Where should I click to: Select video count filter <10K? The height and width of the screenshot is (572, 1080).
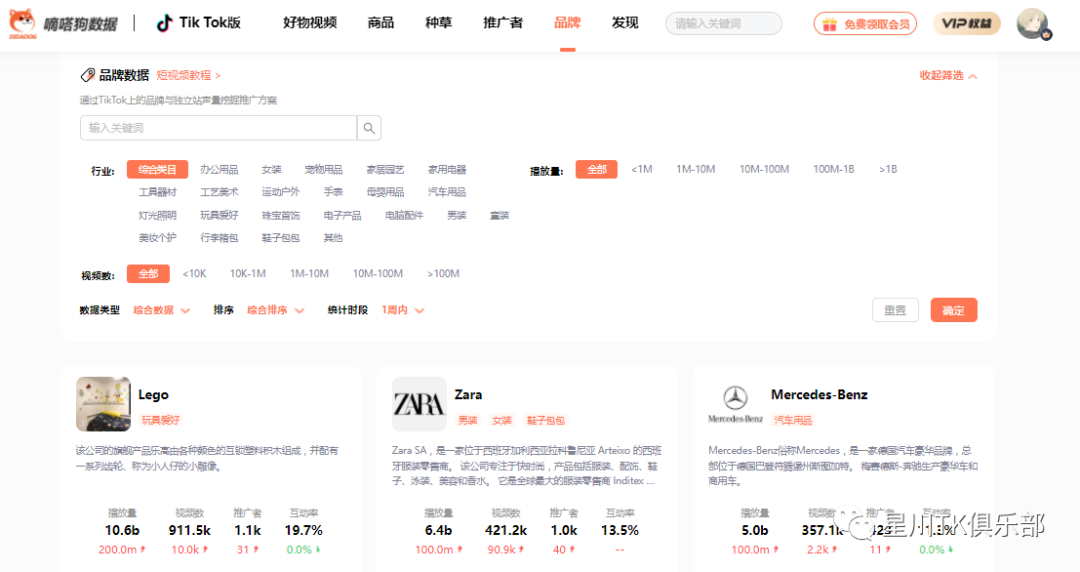[x=194, y=274]
